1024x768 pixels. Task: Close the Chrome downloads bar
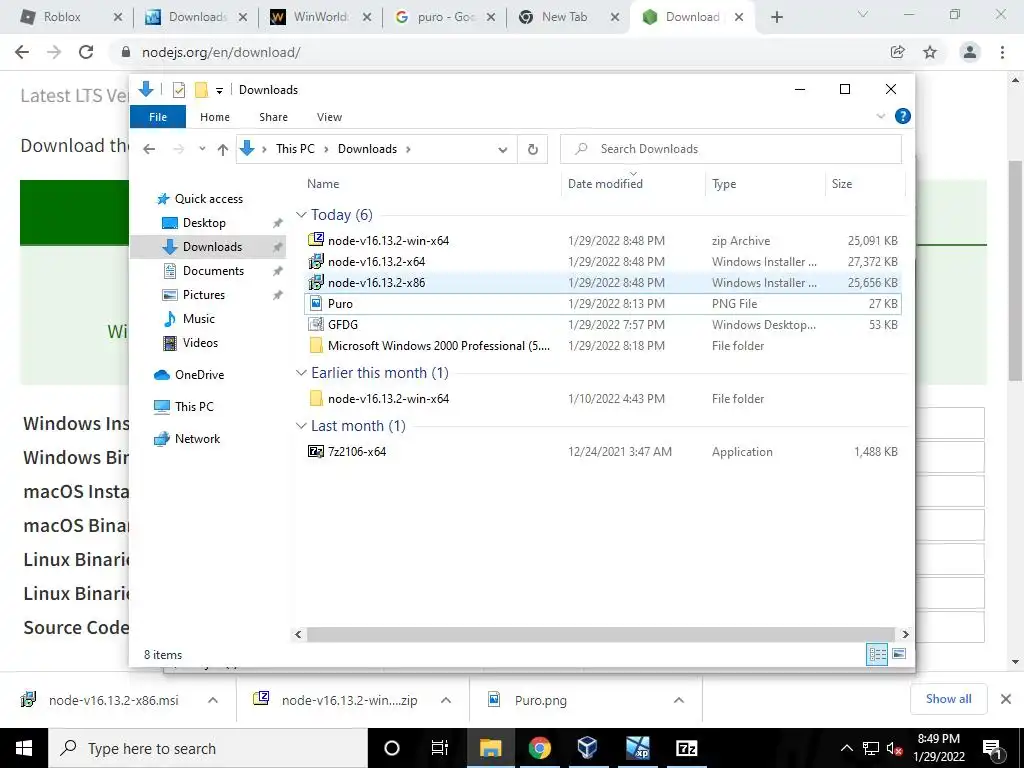point(1006,699)
